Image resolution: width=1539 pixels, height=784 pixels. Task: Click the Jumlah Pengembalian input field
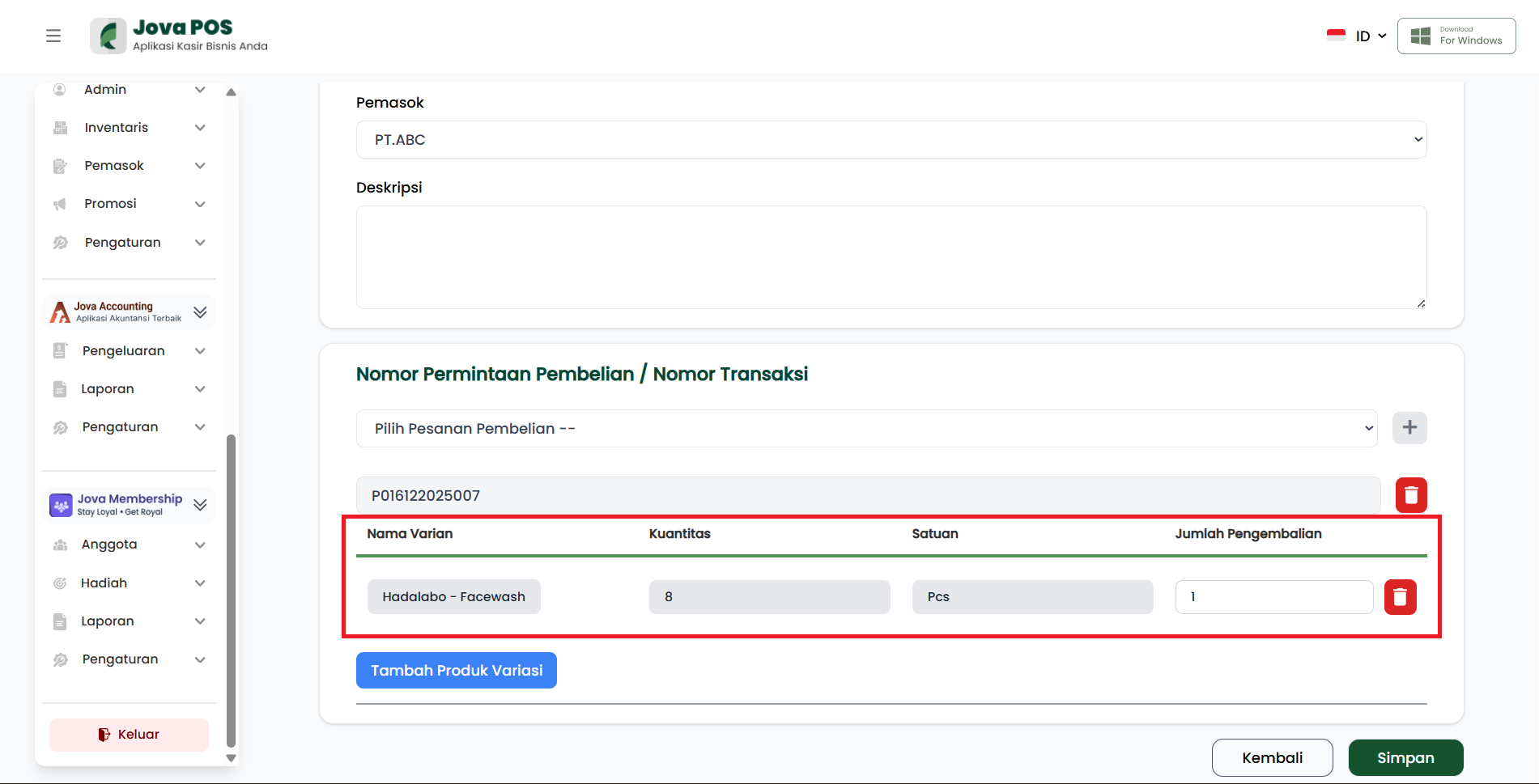click(x=1273, y=597)
